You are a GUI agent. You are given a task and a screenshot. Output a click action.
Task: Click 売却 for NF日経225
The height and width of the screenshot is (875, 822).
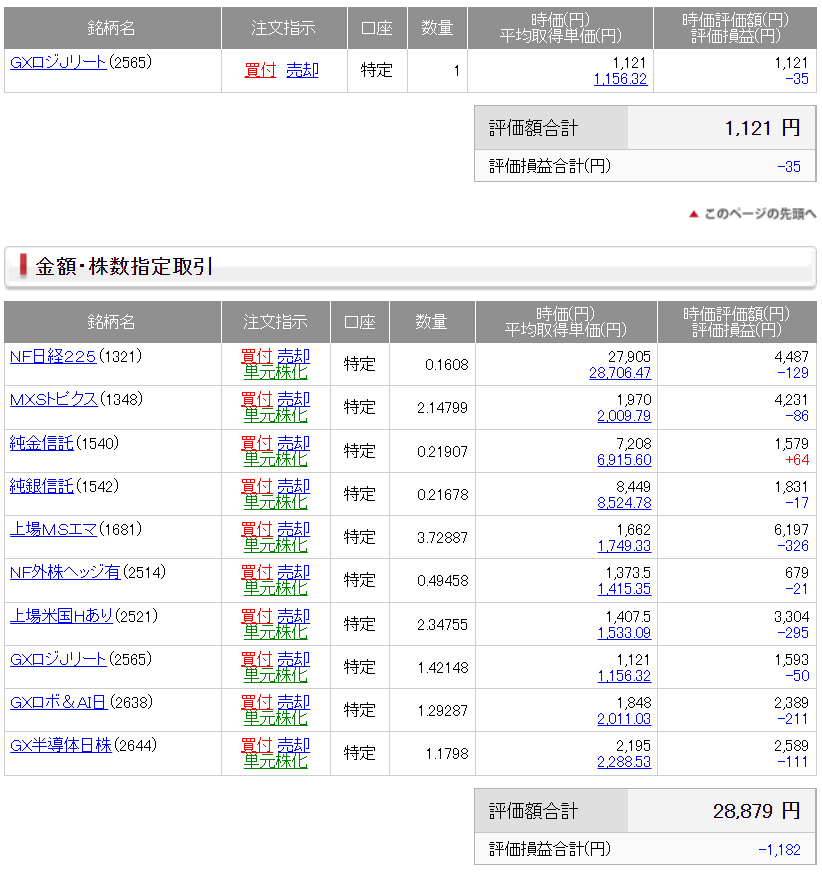point(294,356)
